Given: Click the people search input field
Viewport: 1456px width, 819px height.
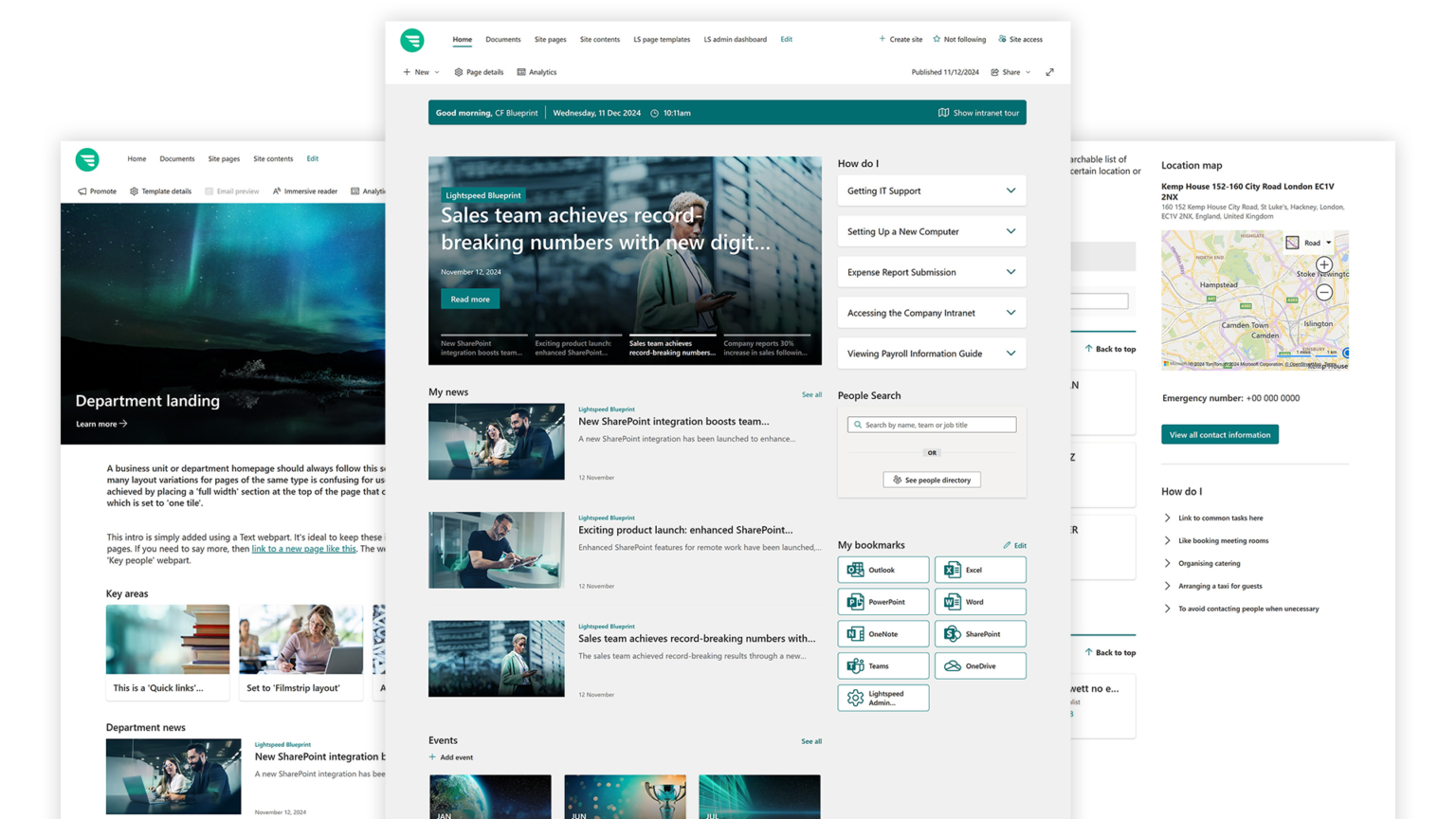Looking at the screenshot, I should coord(931,424).
